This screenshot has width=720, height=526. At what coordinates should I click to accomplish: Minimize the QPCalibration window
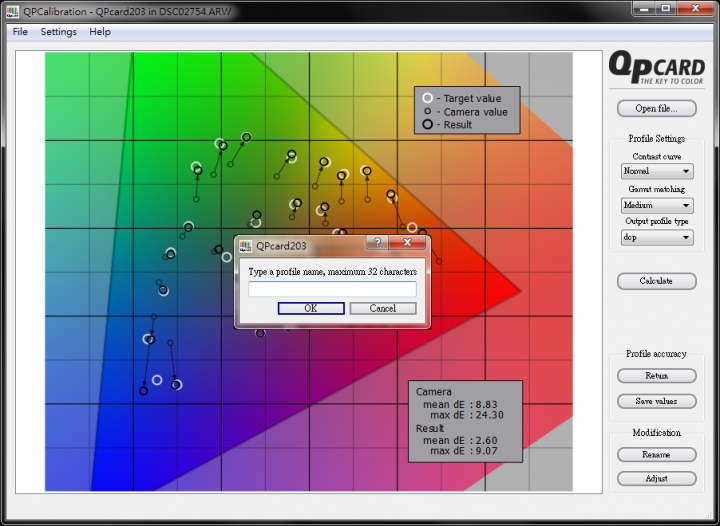pos(644,9)
